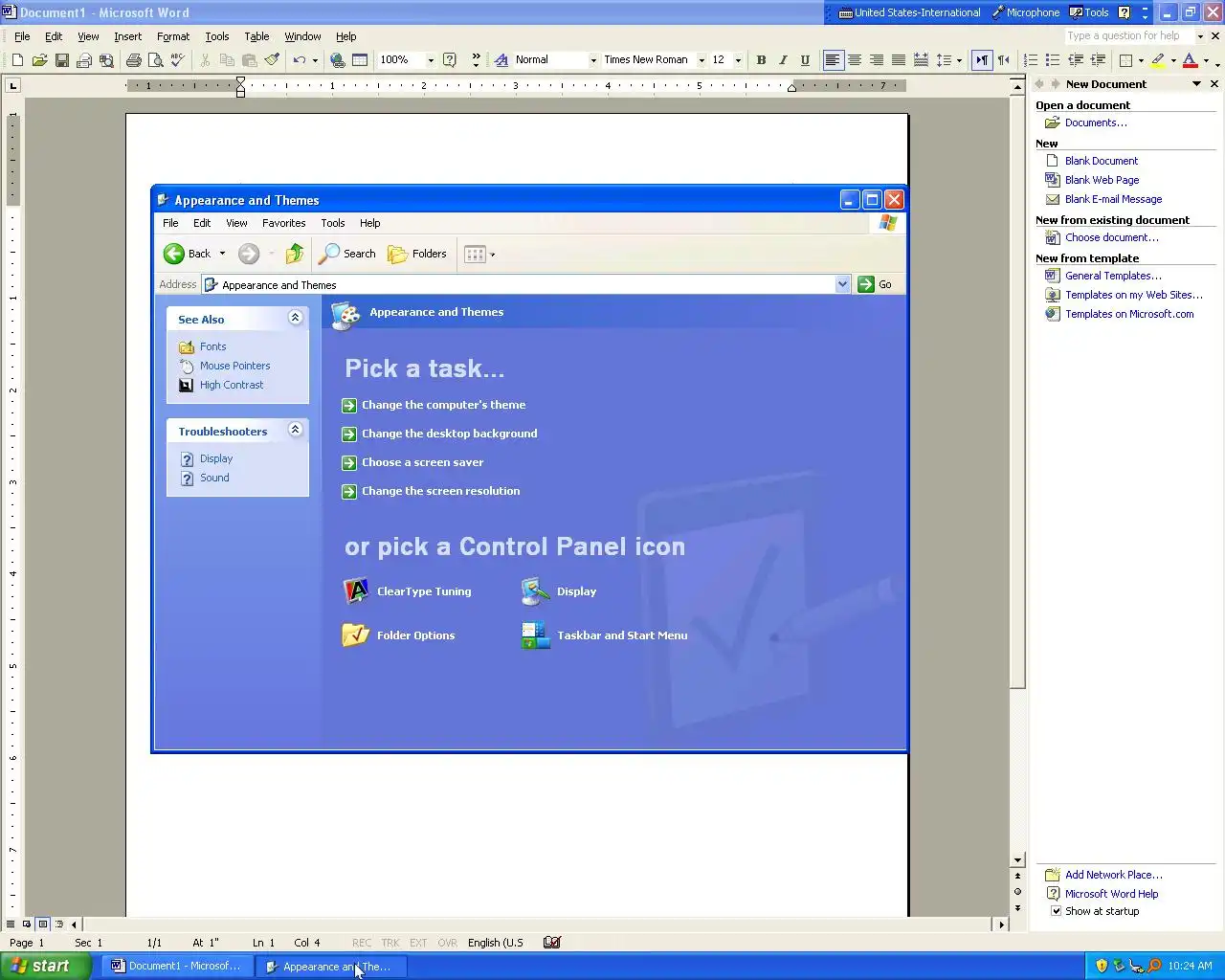
Task: Click Up folder icon in Appearance and Themes
Action: click(x=295, y=254)
